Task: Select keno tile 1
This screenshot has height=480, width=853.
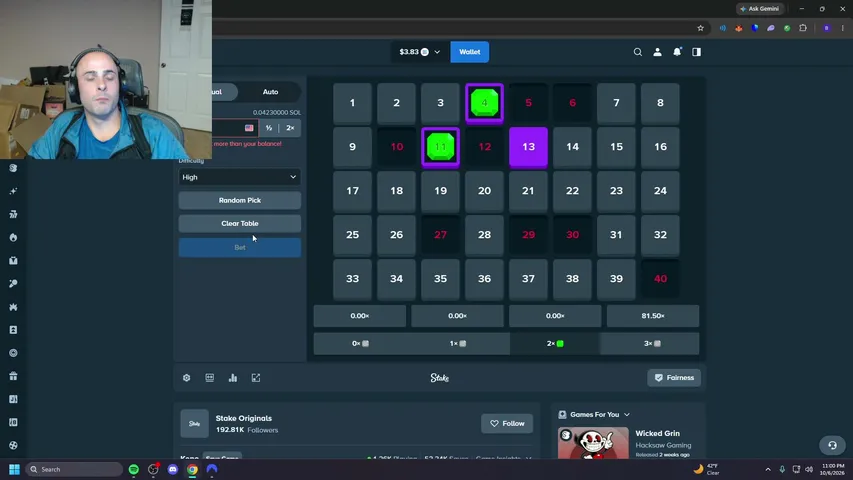Action: pyautogui.click(x=353, y=103)
